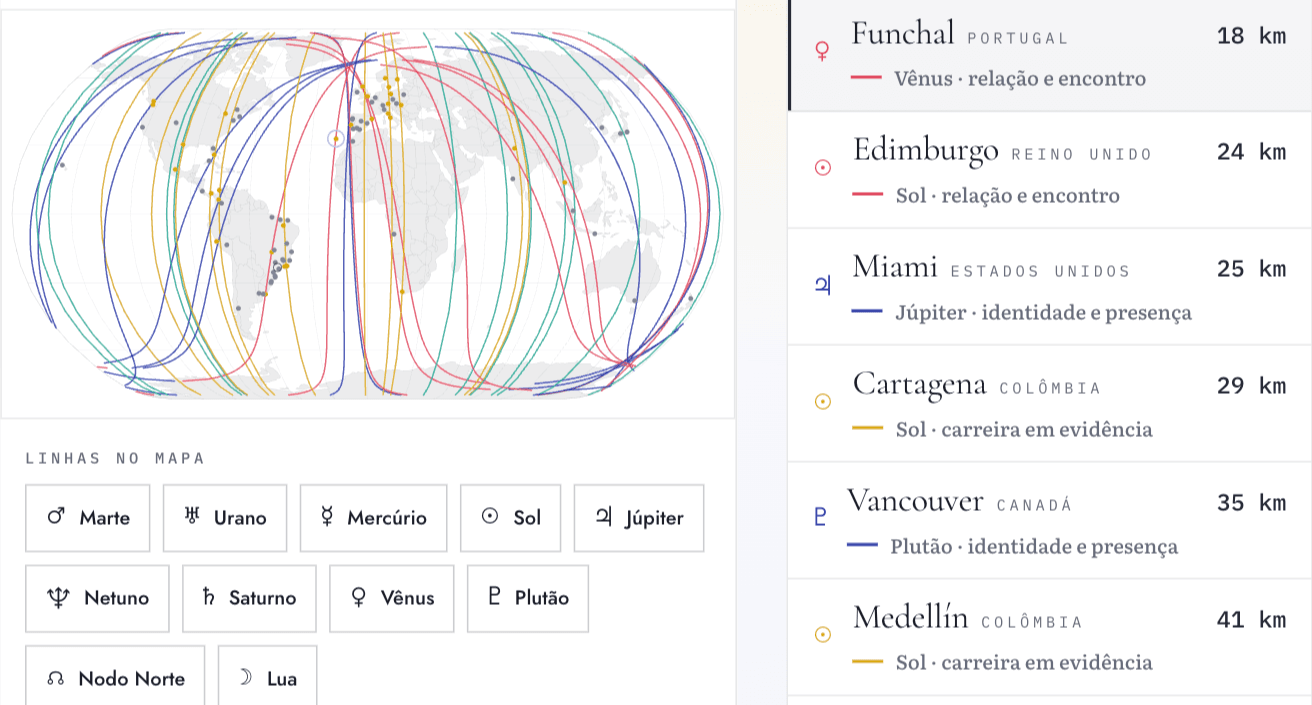Click the 41 km distance value
The image size is (1312, 705).
coord(1251,620)
